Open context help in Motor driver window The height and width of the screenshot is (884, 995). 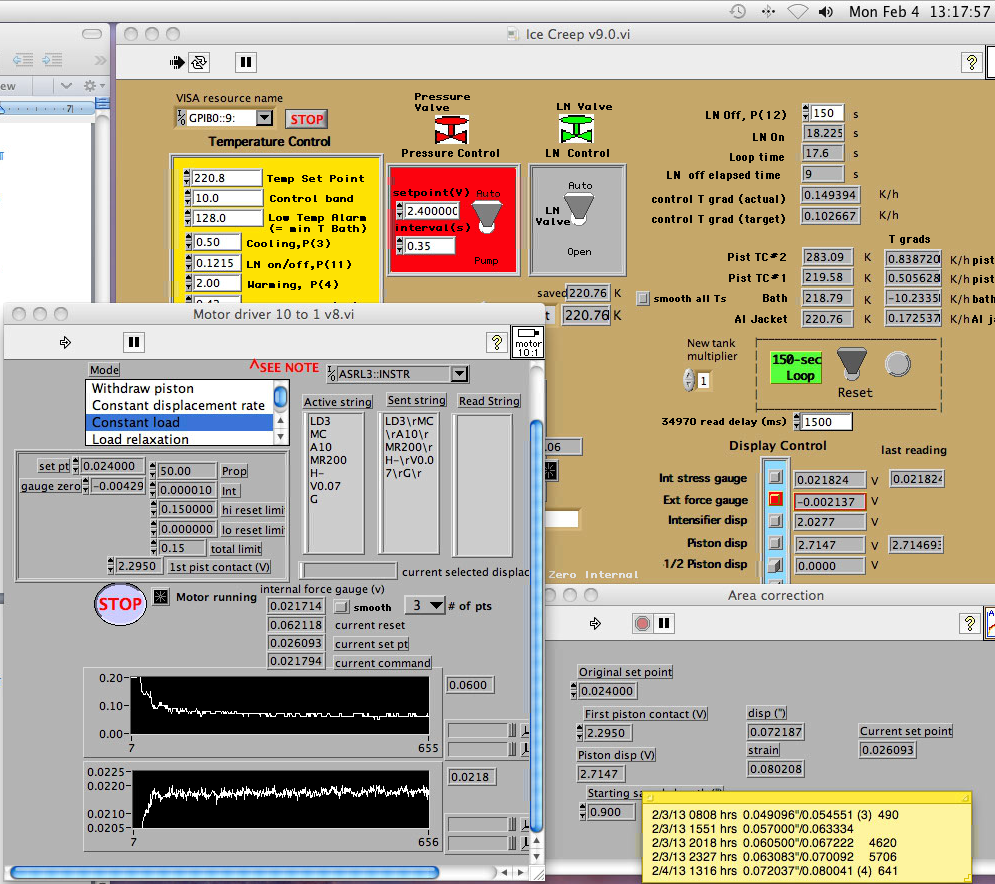pos(495,342)
